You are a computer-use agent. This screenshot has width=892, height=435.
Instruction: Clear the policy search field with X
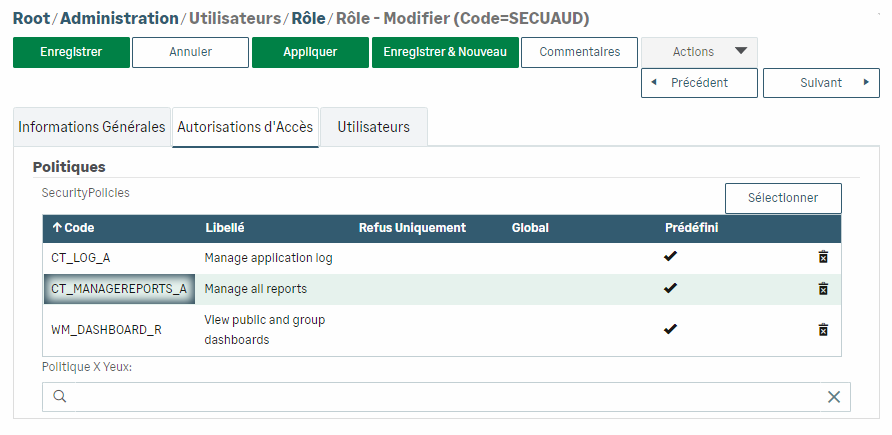[834, 397]
